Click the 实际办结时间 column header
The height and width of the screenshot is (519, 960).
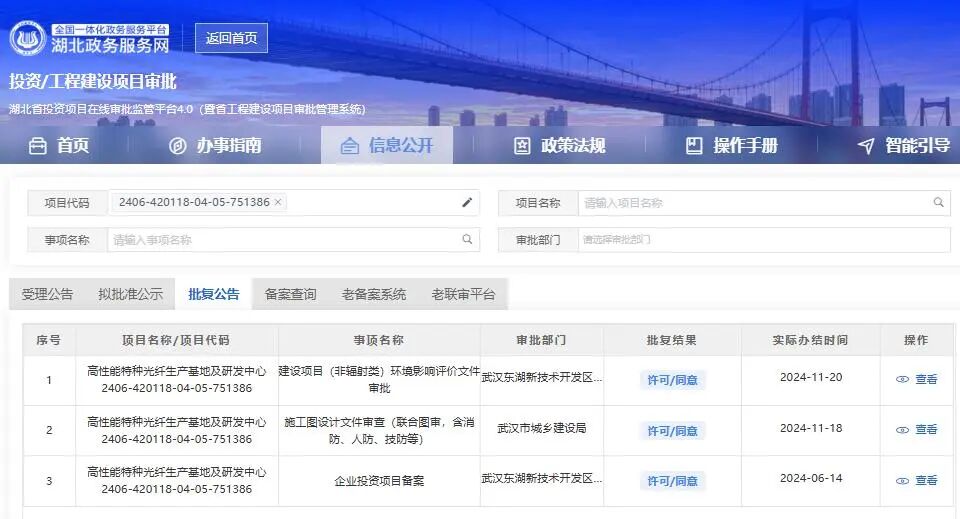(x=810, y=340)
